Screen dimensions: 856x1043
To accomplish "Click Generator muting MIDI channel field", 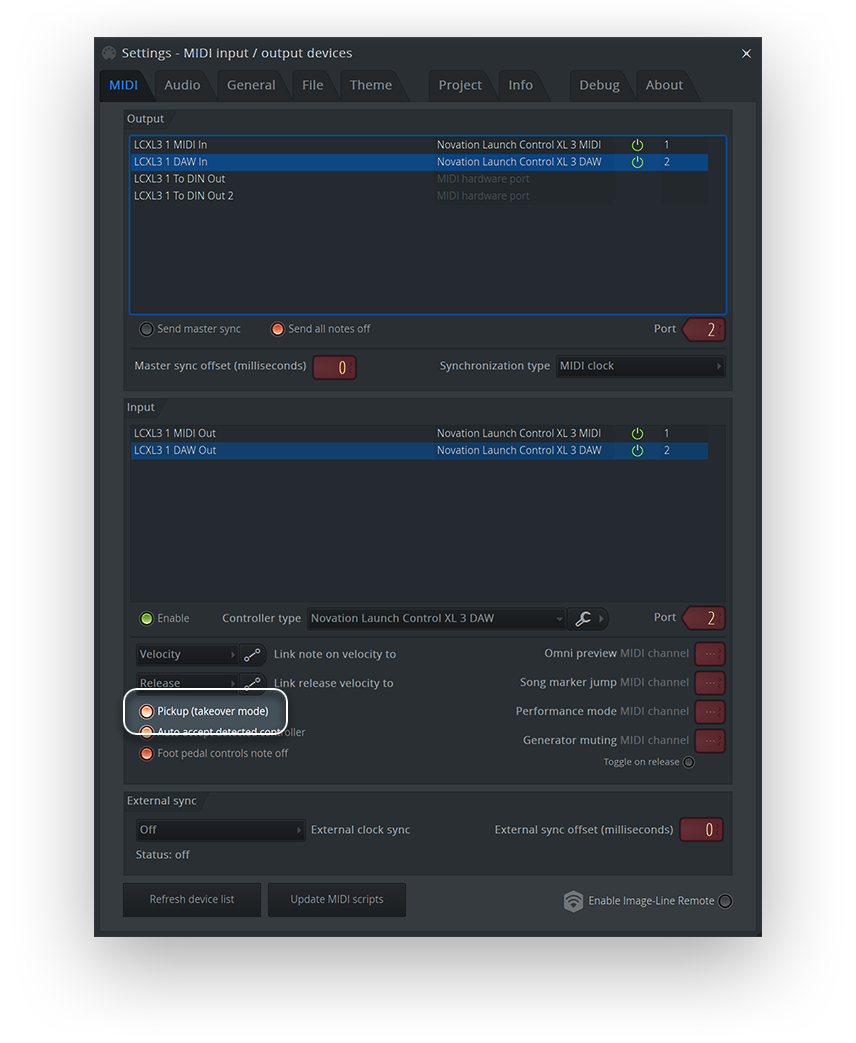I will [710, 741].
